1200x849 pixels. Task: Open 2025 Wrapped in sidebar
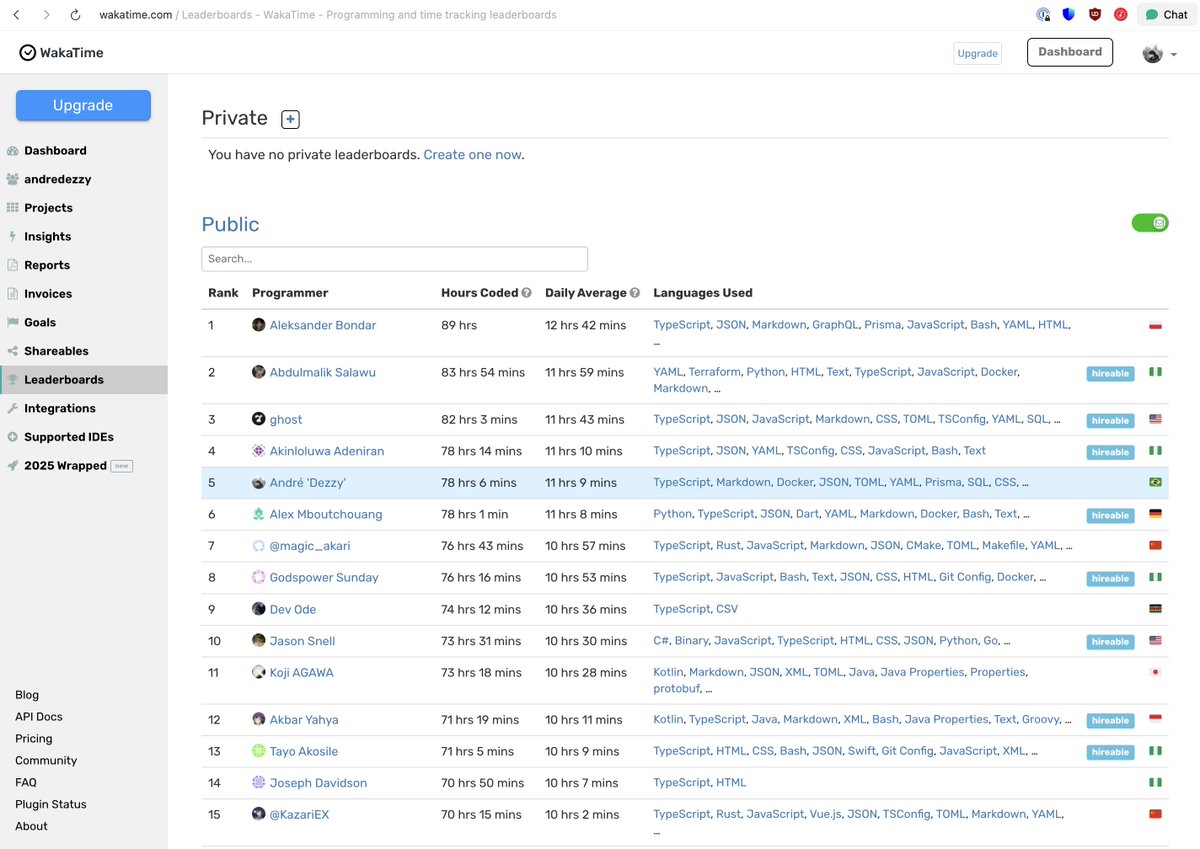tap(65, 466)
